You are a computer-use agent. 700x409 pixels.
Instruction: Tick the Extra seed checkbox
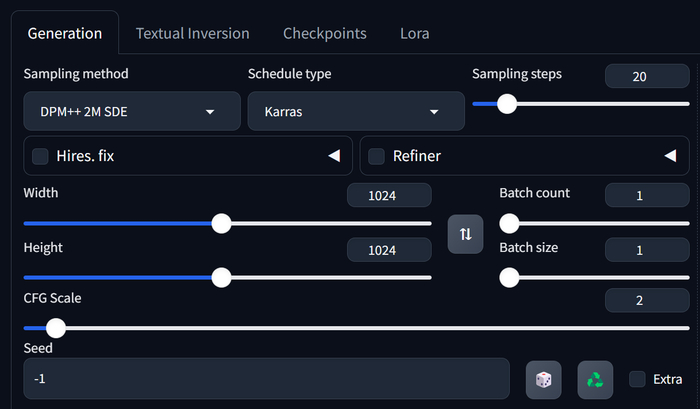[637, 379]
